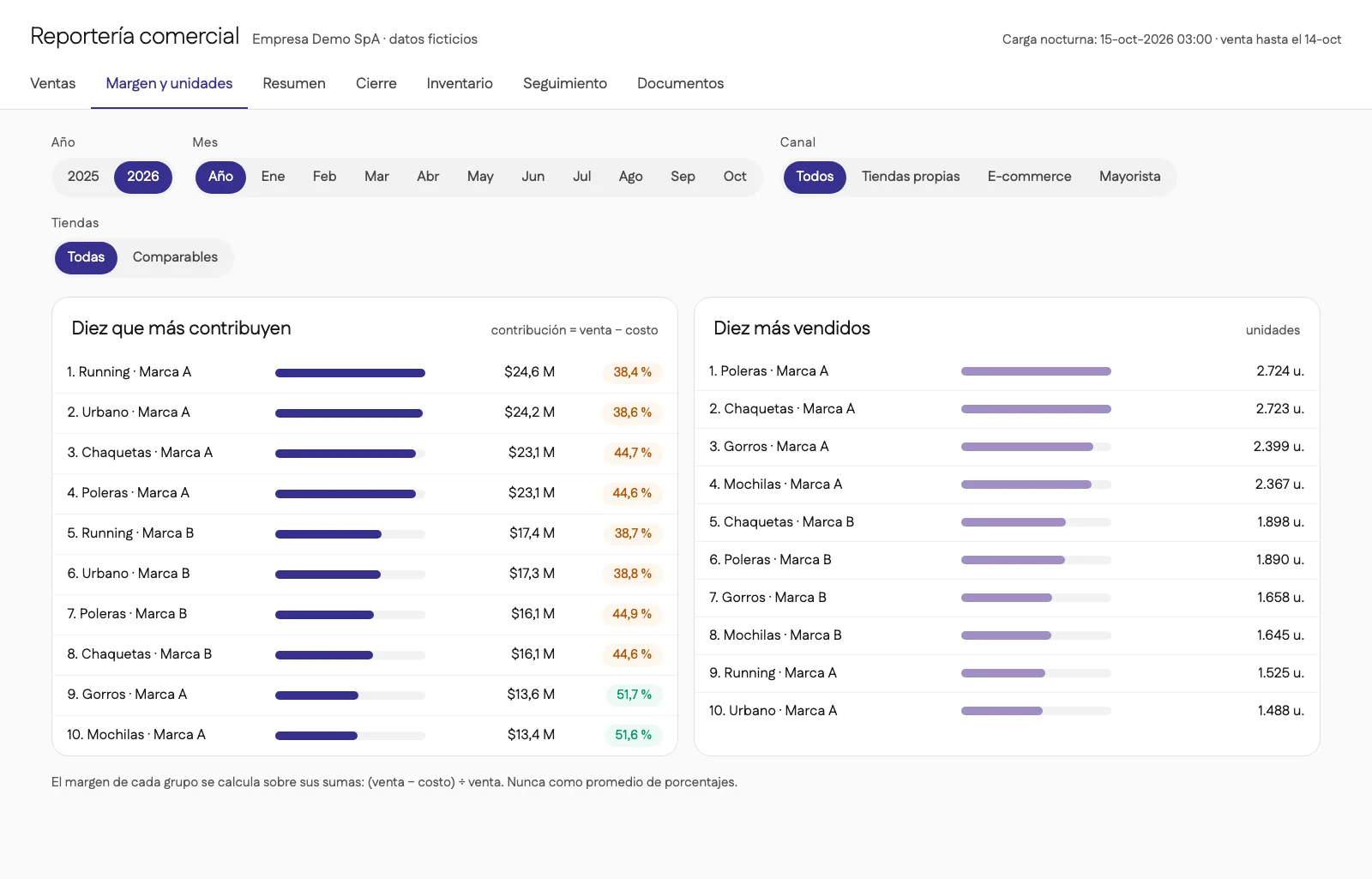Viewport: 1372px width, 879px height.
Task: Filter by month Abr
Action: pyautogui.click(x=428, y=177)
